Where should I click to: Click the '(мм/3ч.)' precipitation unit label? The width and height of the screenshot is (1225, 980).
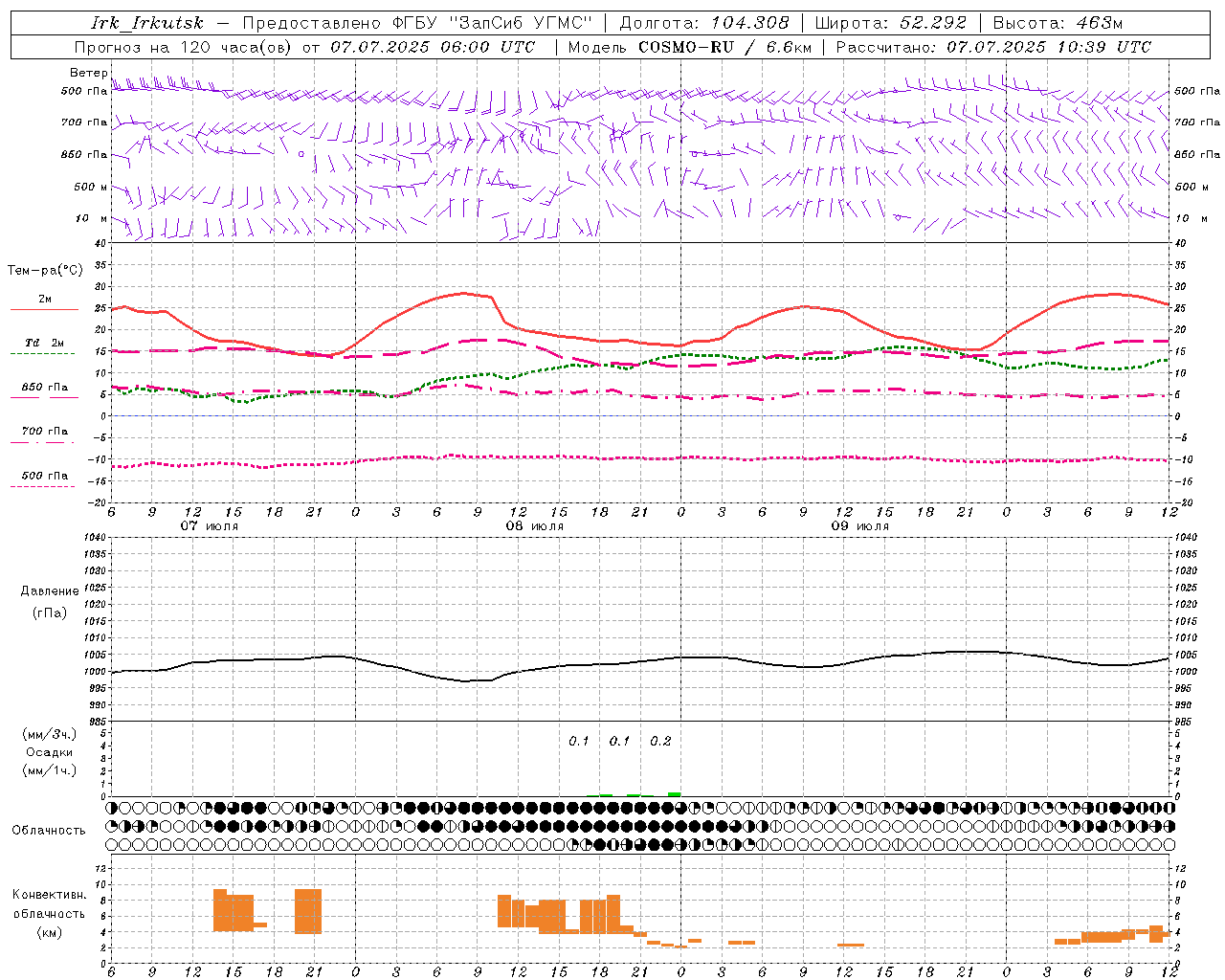(x=50, y=734)
